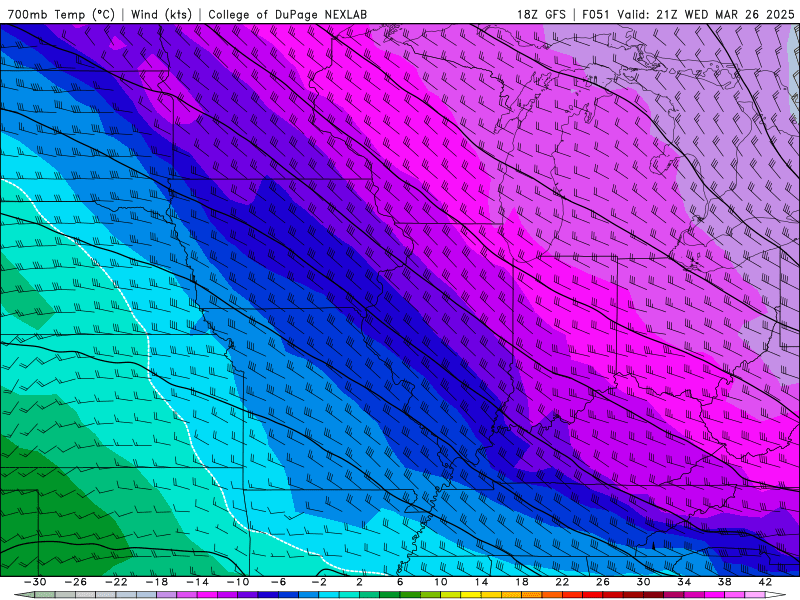
Task: Select the '18Z GFS' model run label
Action: click(x=541, y=14)
